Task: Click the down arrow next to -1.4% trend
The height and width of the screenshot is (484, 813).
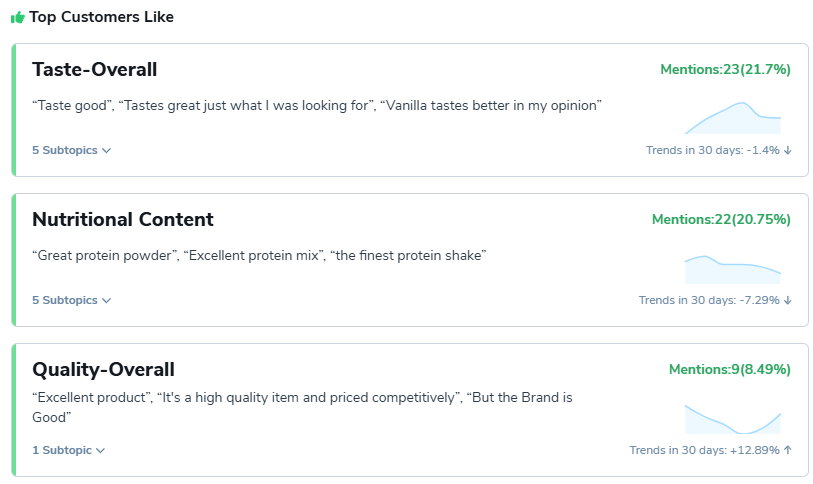Action: point(788,151)
